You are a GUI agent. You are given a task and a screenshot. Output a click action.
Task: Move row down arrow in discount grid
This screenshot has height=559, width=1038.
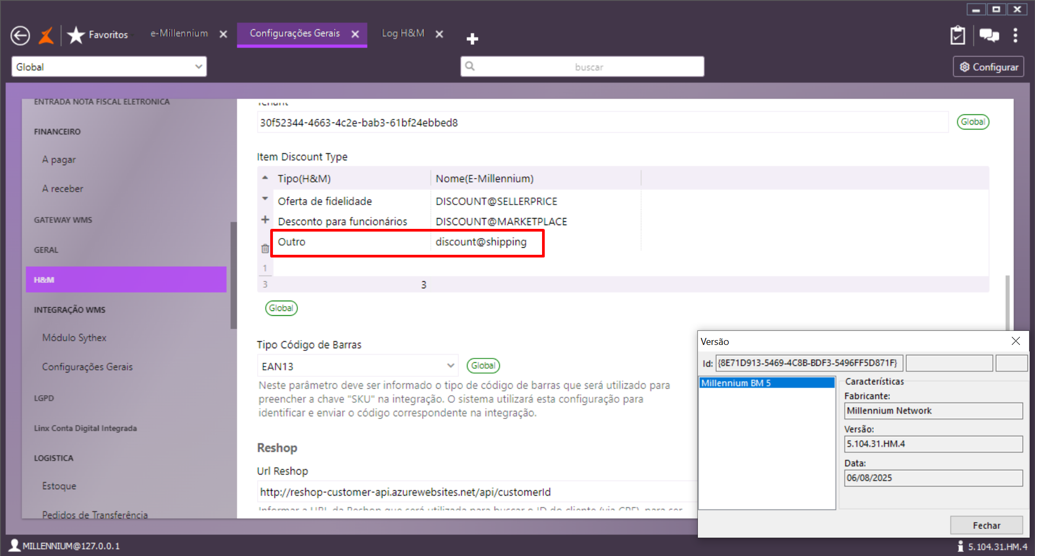265,199
